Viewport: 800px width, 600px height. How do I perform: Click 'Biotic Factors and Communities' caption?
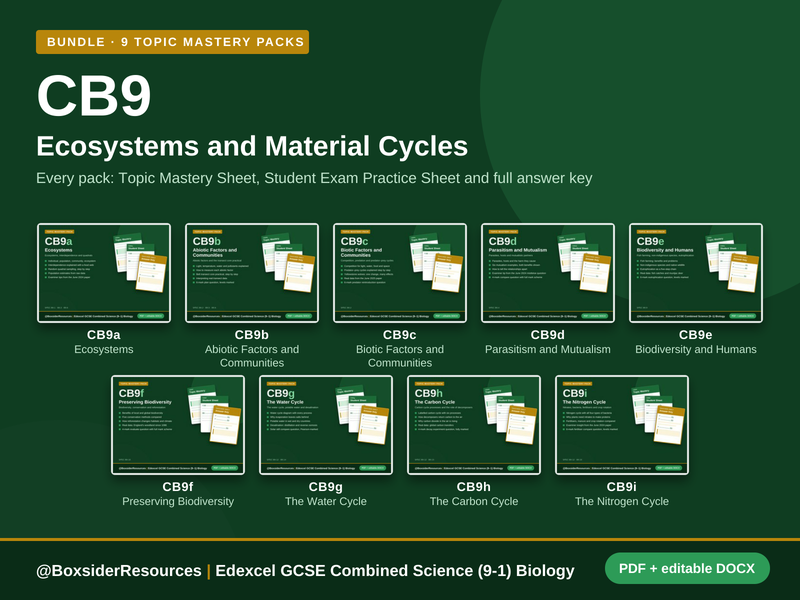pos(400,356)
